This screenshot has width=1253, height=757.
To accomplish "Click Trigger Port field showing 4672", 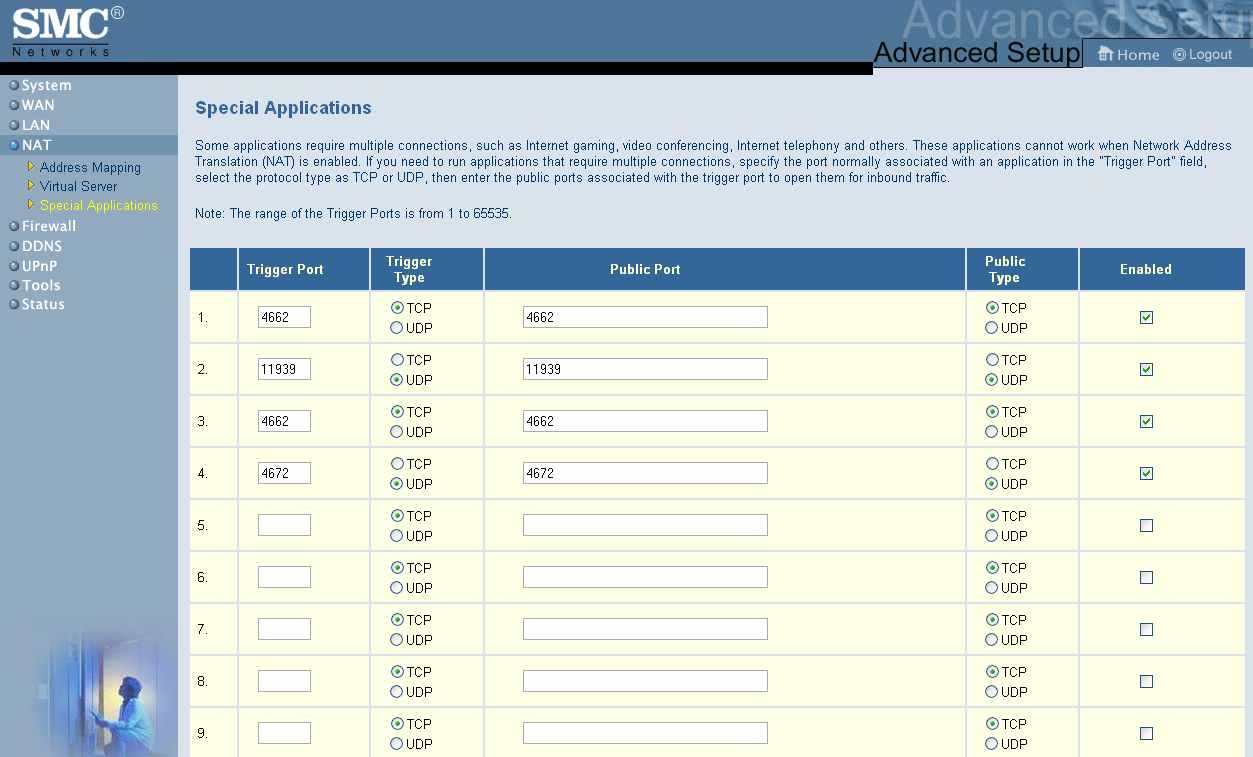I will coord(284,473).
